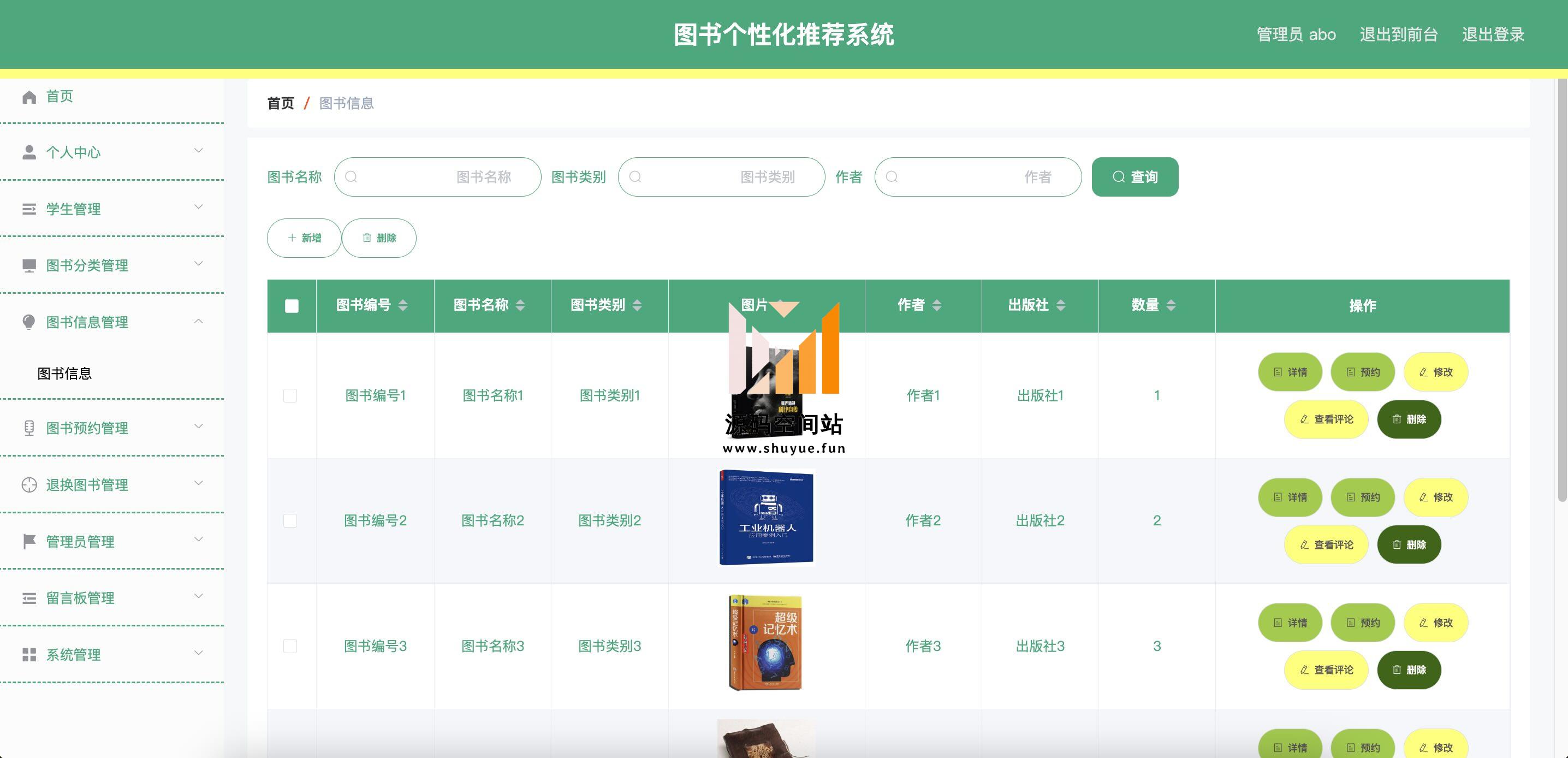This screenshot has height=758, width=1568.
Task: Open 图书预约管理 menu label
Action: click(87, 428)
